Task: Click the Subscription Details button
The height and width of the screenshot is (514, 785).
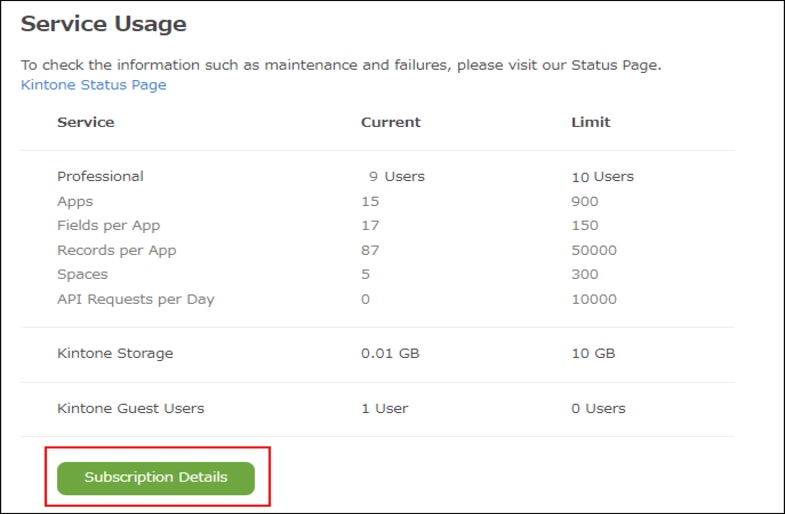Action: click(156, 478)
